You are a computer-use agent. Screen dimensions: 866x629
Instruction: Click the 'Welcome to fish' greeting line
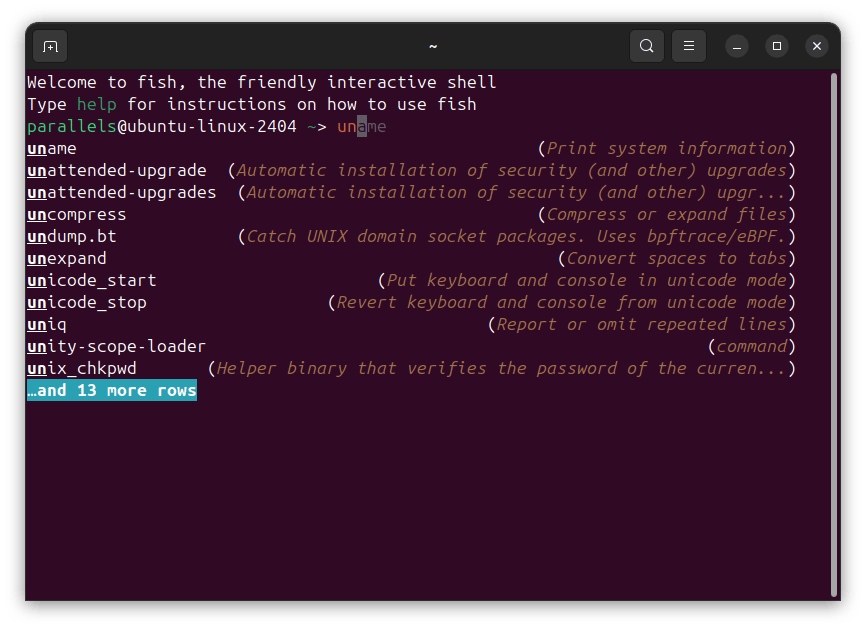click(x=262, y=82)
